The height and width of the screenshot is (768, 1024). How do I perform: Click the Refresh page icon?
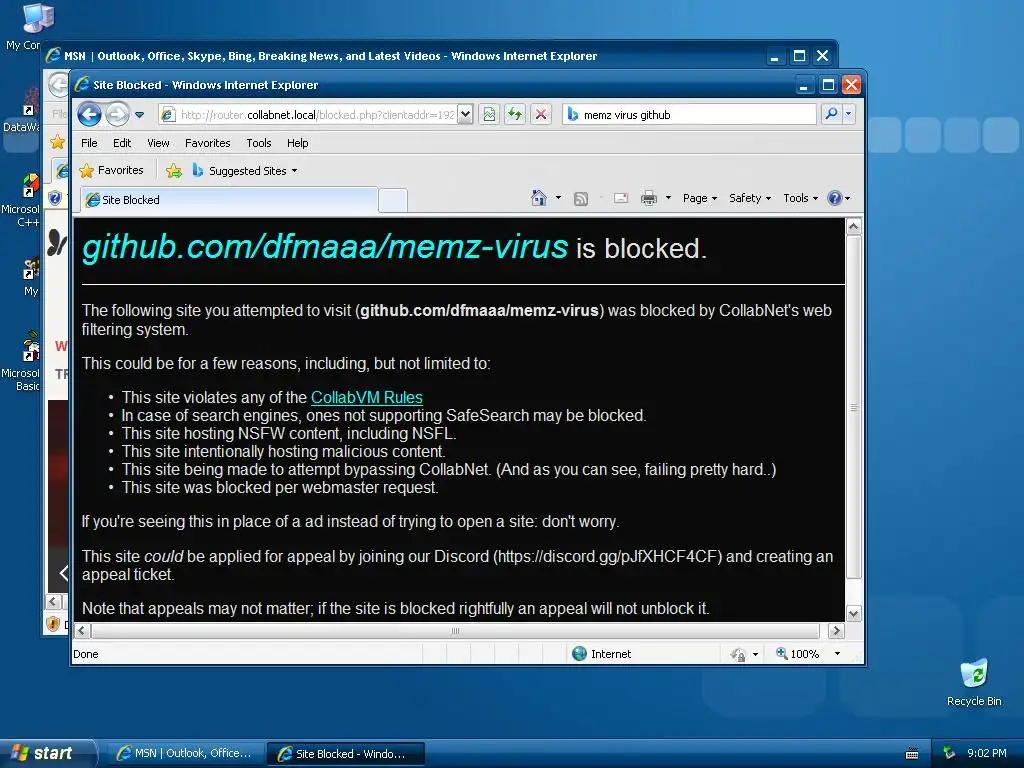pyautogui.click(x=515, y=115)
